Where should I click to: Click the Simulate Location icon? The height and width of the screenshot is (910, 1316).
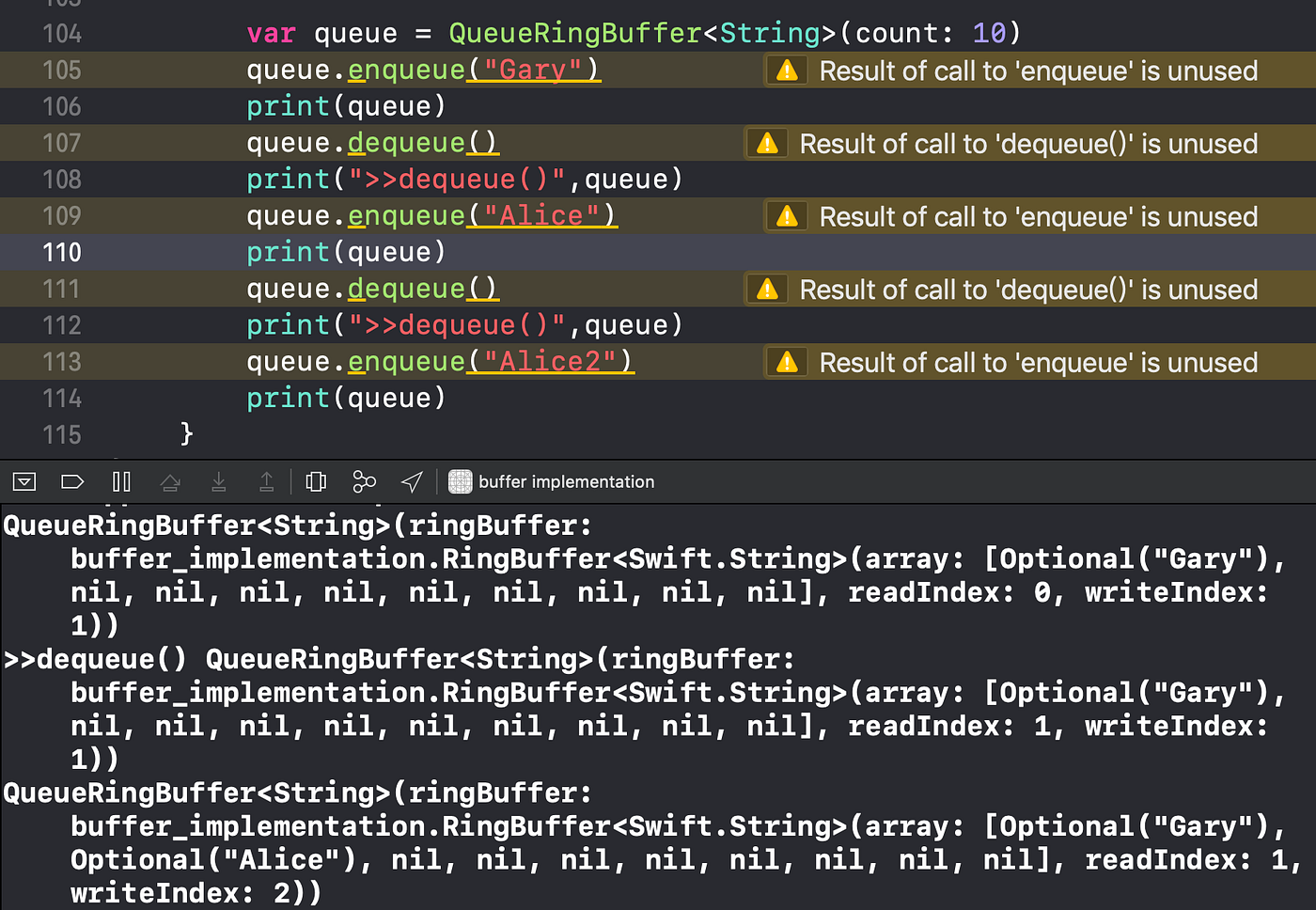tap(412, 481)
